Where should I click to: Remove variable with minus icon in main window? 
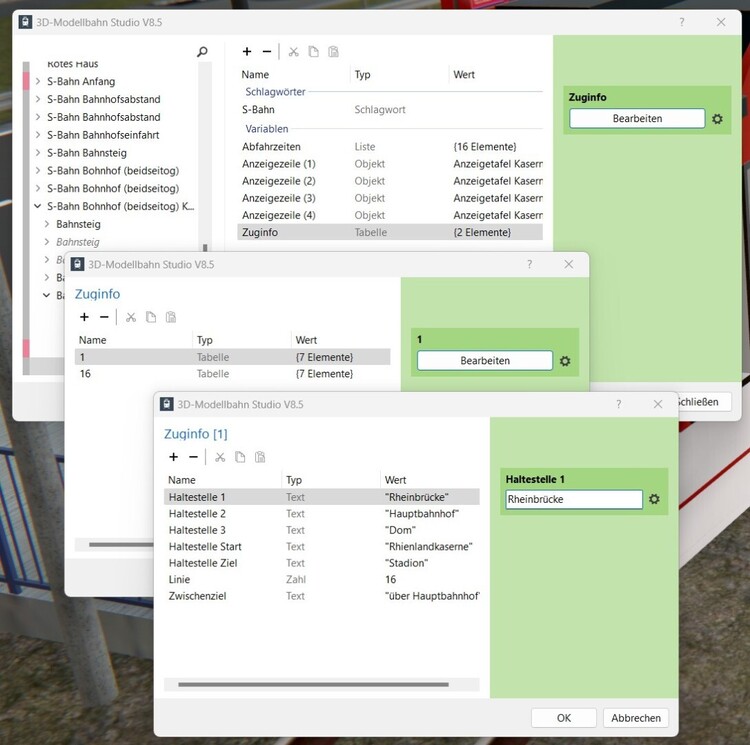[x=267, y=52]
